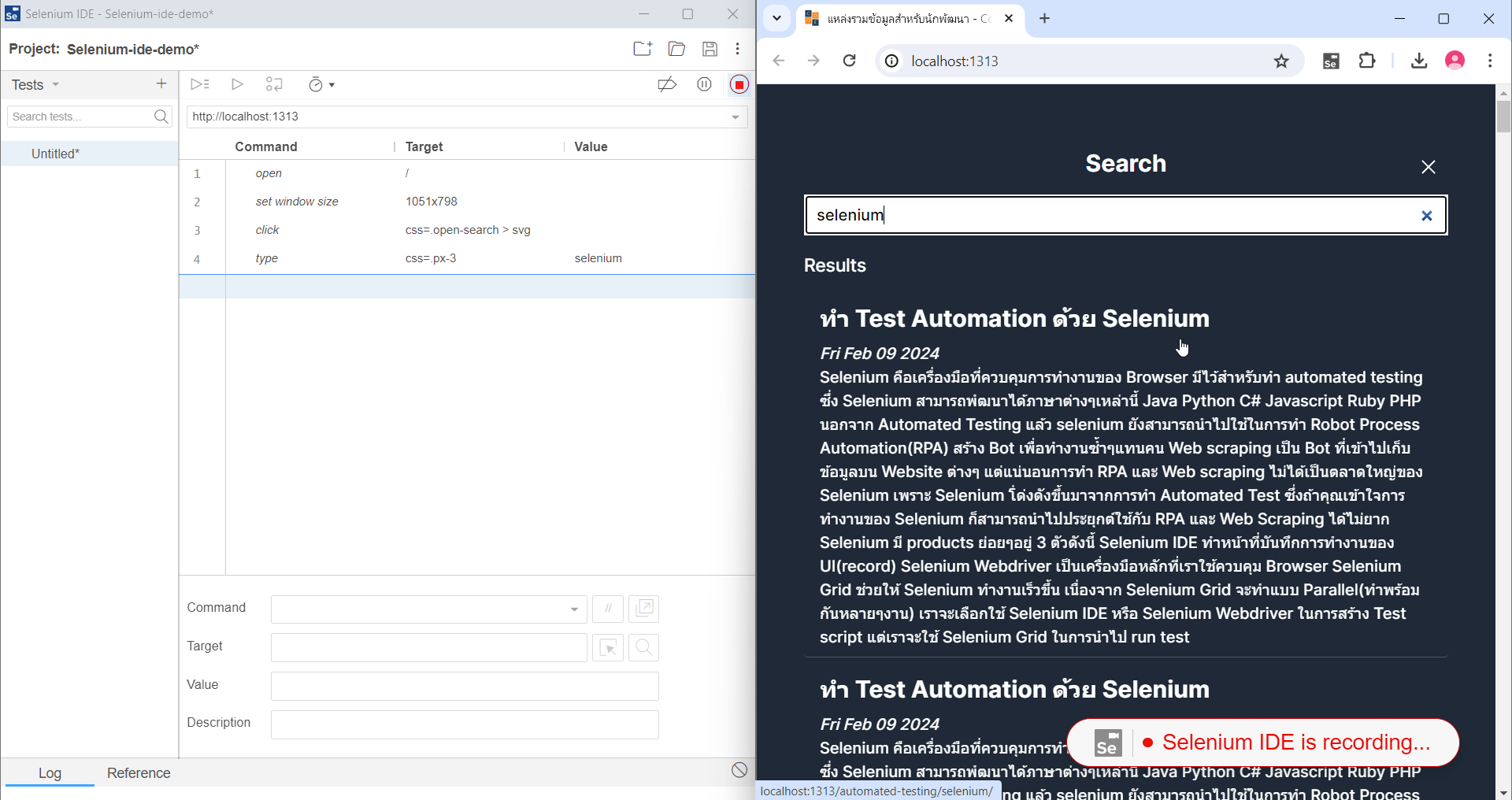
Task: Go forward in Chrome
Action: coord(814,61)
